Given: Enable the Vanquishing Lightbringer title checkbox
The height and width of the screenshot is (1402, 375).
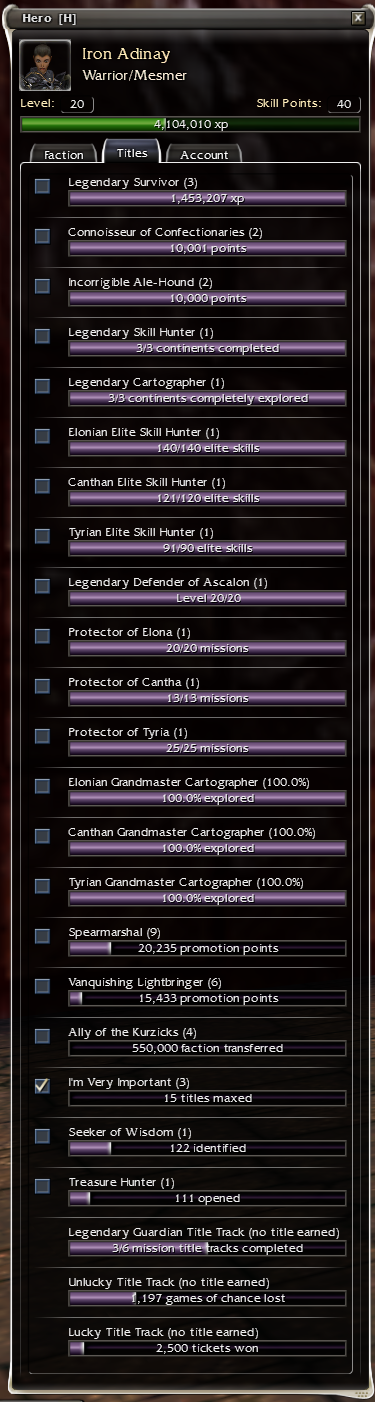Looking at the screenshot, I should tap(42, 986).
